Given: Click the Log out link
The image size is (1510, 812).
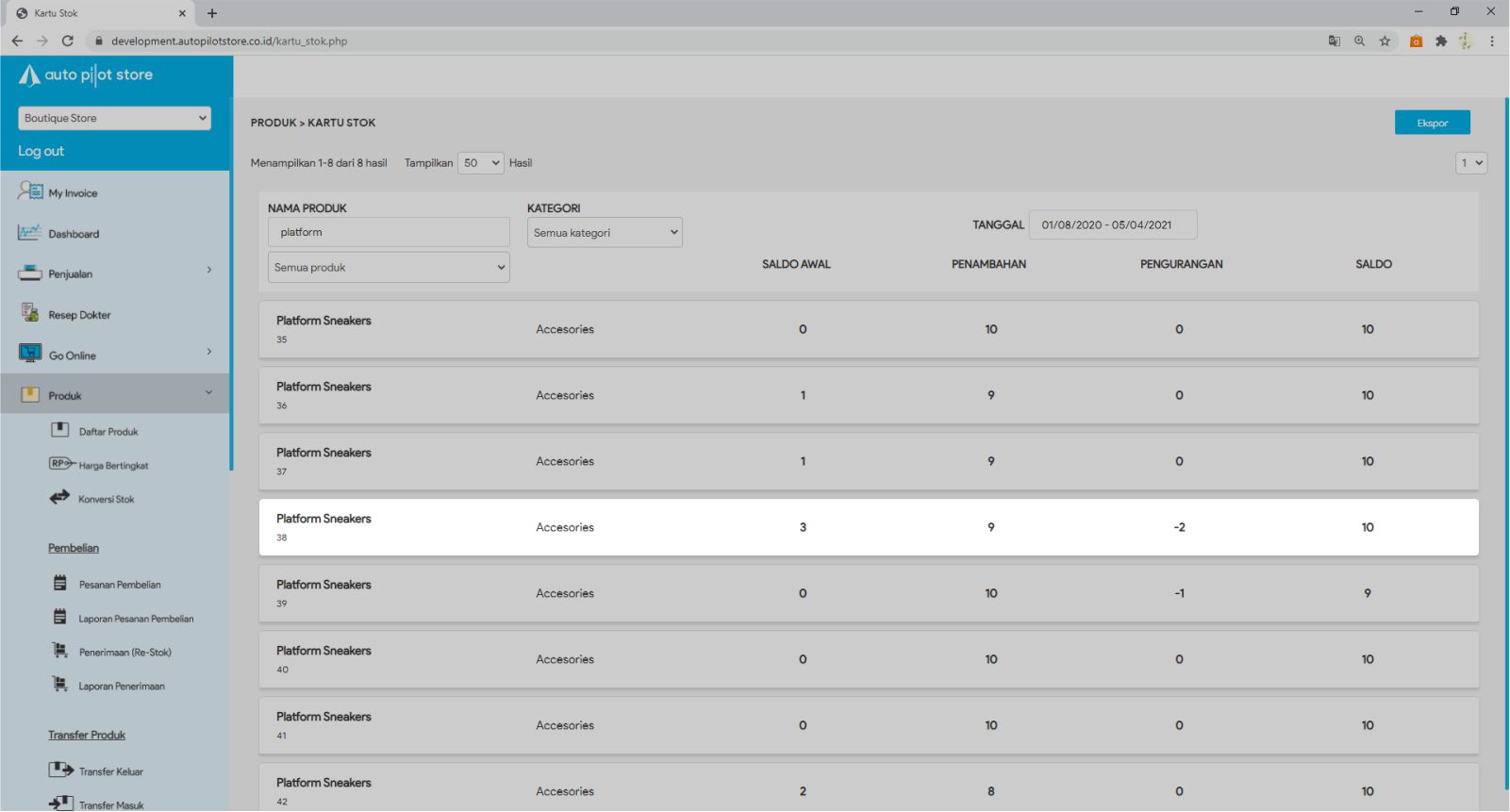Looking at the screenshot, I should click(x=41, y=151).
